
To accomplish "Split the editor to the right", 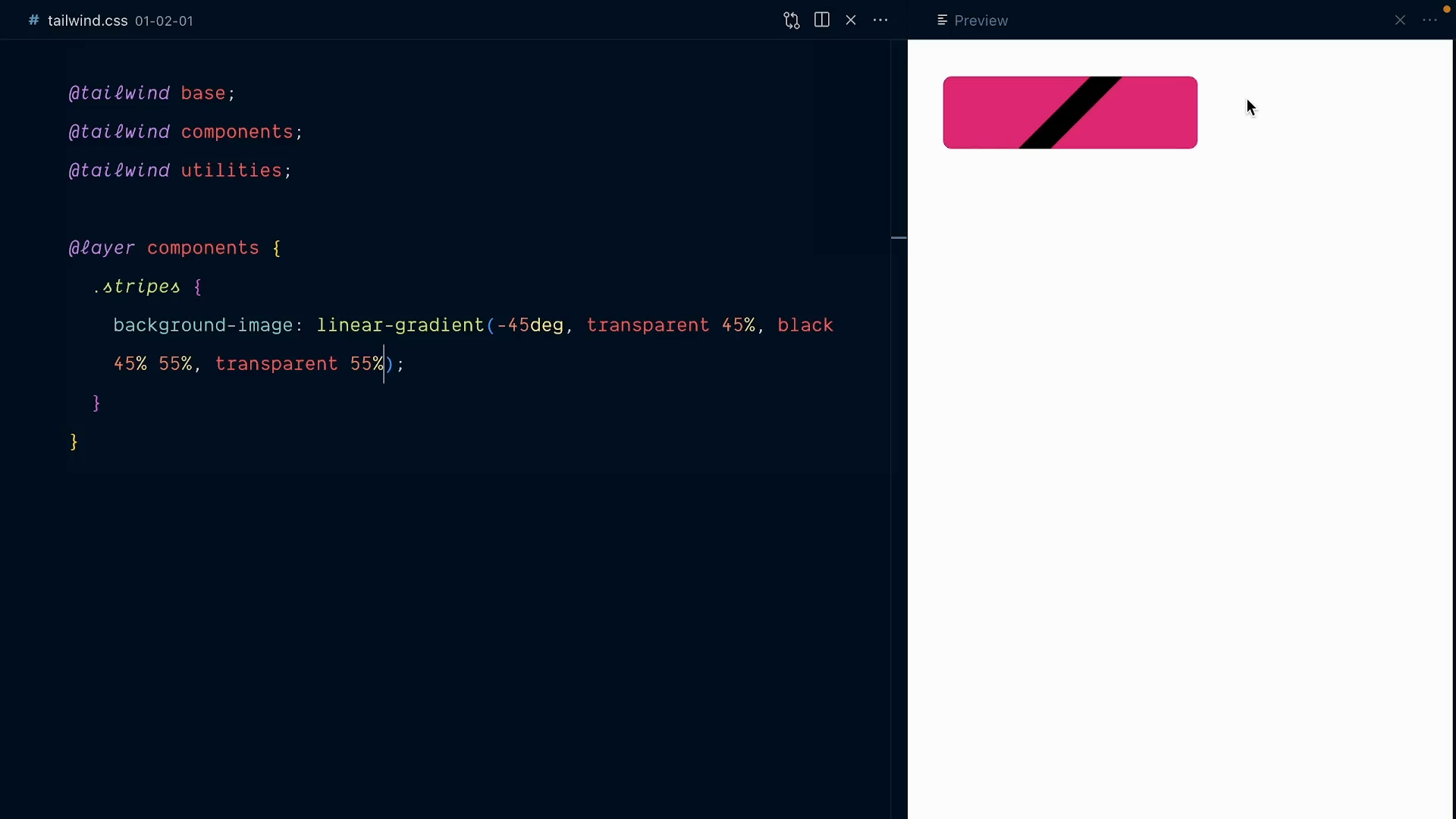I will coord(821,20).
